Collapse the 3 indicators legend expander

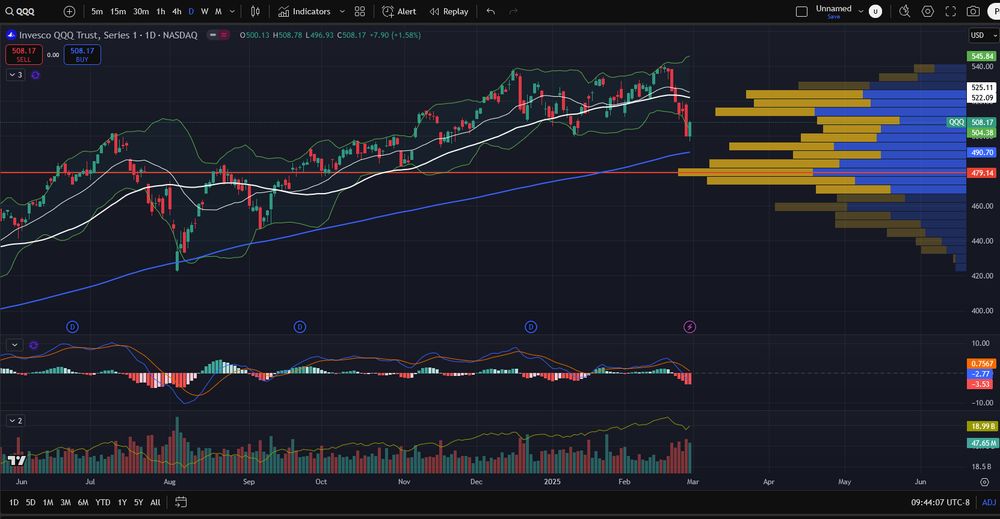pyautogui.click(x=15, y=75)
